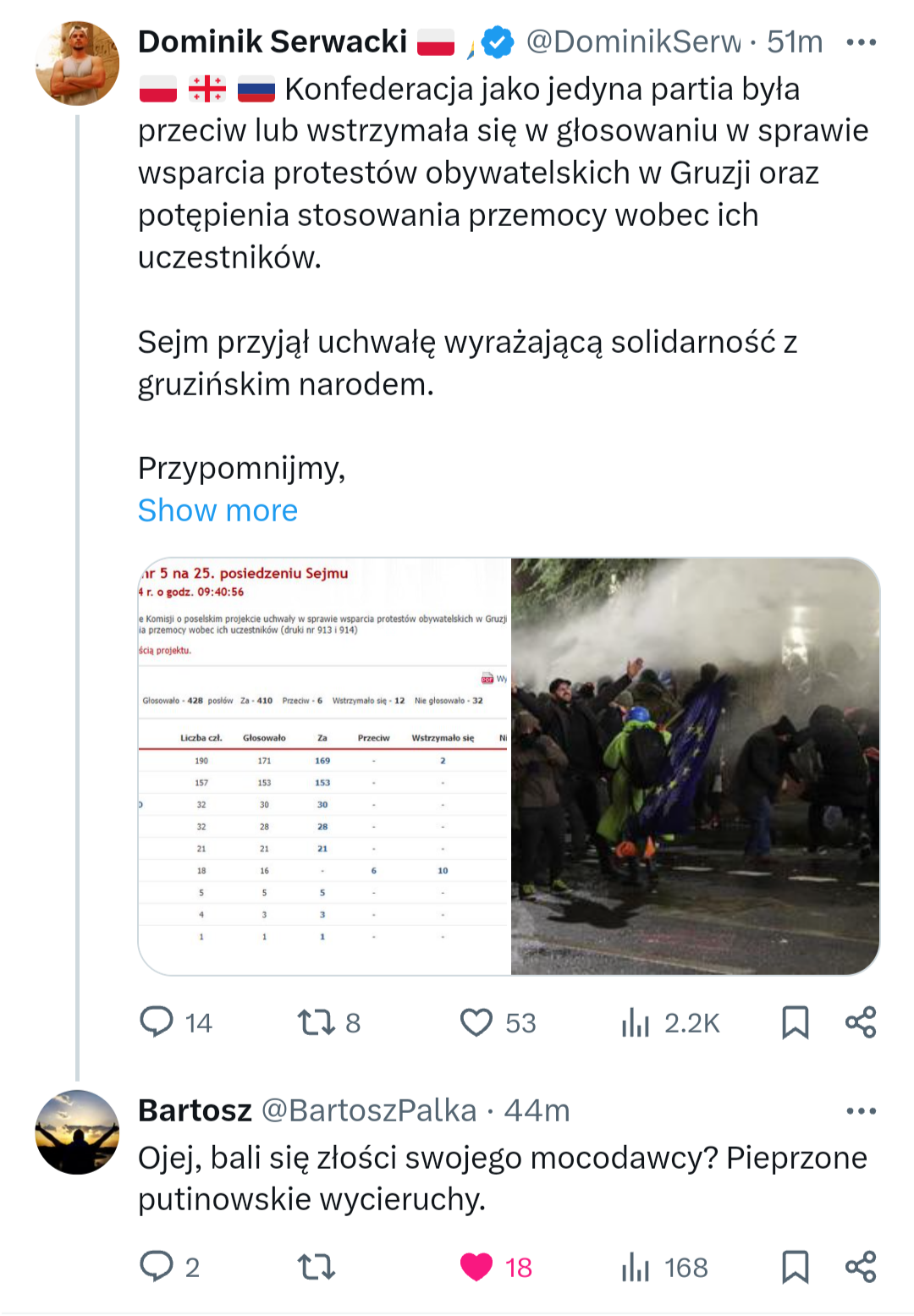The width and height of the screenshot is (914, 1316).
Task: Open more options for Bartosz's reply
Action: click(861, 1110)
